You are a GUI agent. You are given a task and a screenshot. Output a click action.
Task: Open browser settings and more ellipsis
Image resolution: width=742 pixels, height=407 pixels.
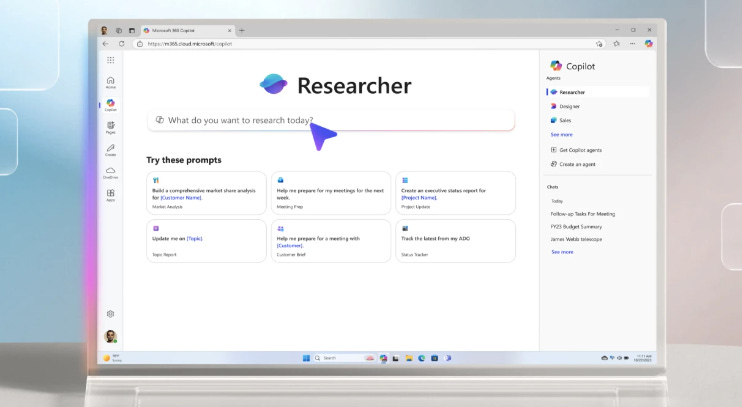(x=633, y=44)
